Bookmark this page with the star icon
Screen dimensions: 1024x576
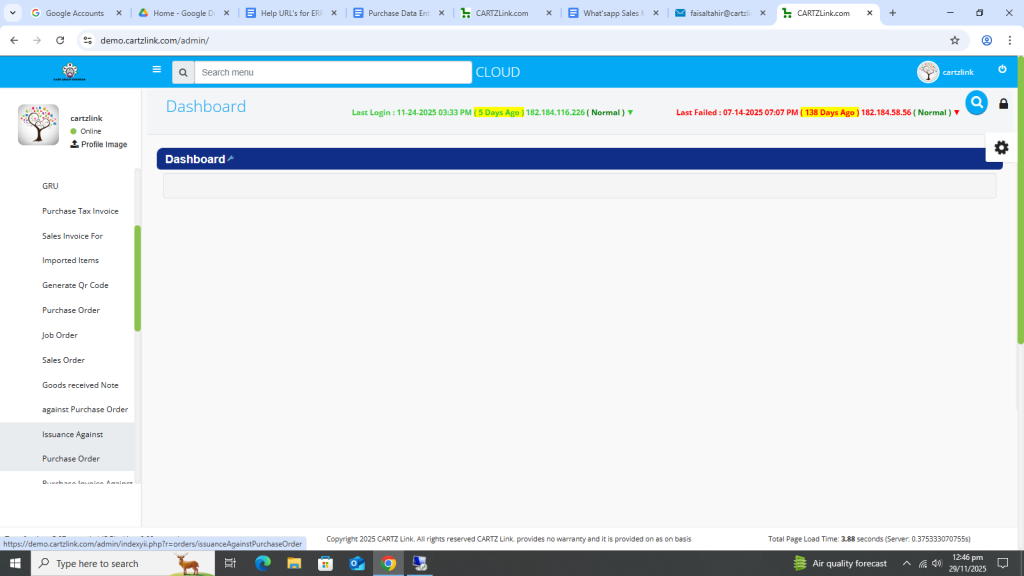click(x=954, y=40)
